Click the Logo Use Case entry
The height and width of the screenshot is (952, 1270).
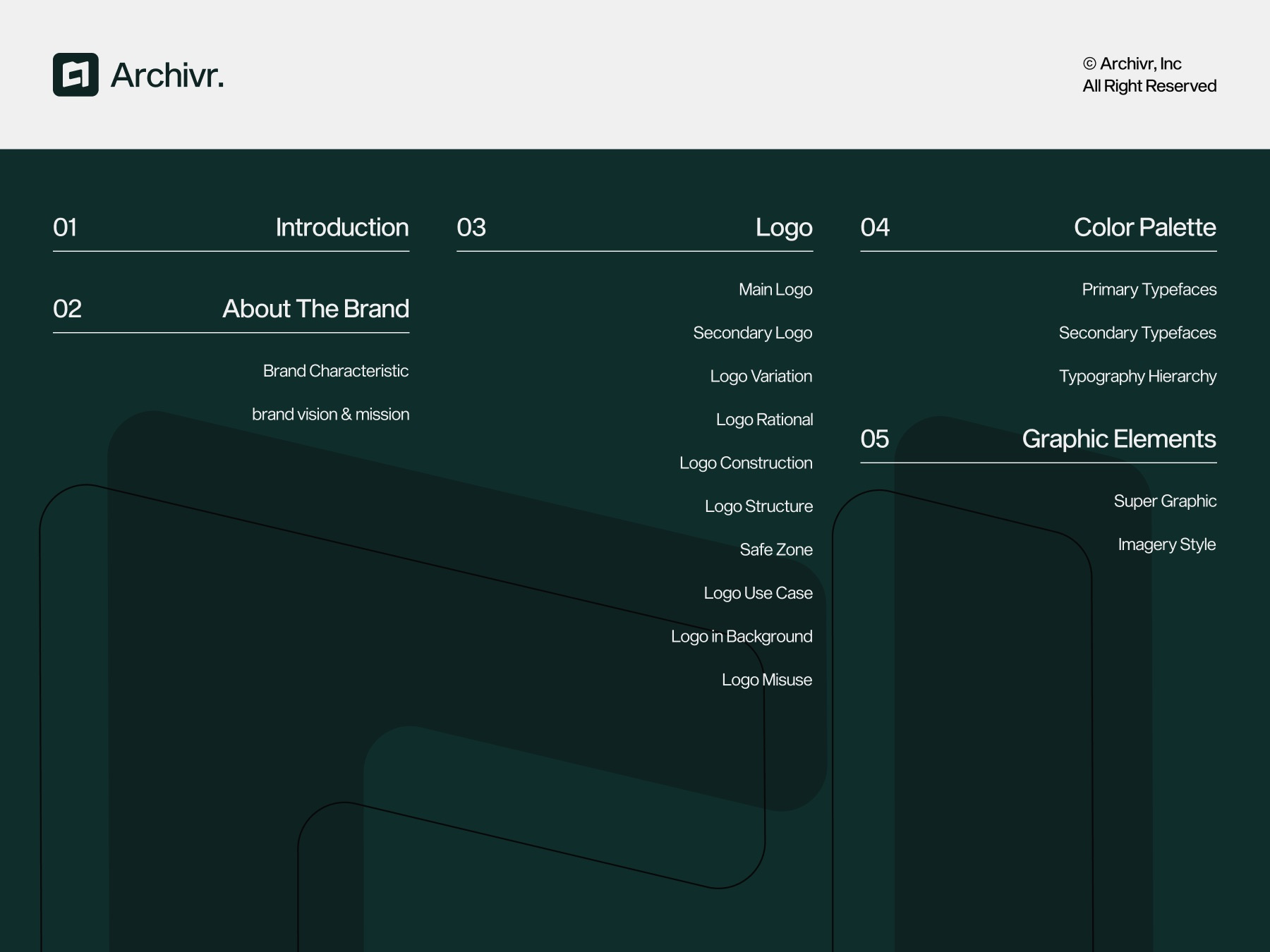pos(758,592)
